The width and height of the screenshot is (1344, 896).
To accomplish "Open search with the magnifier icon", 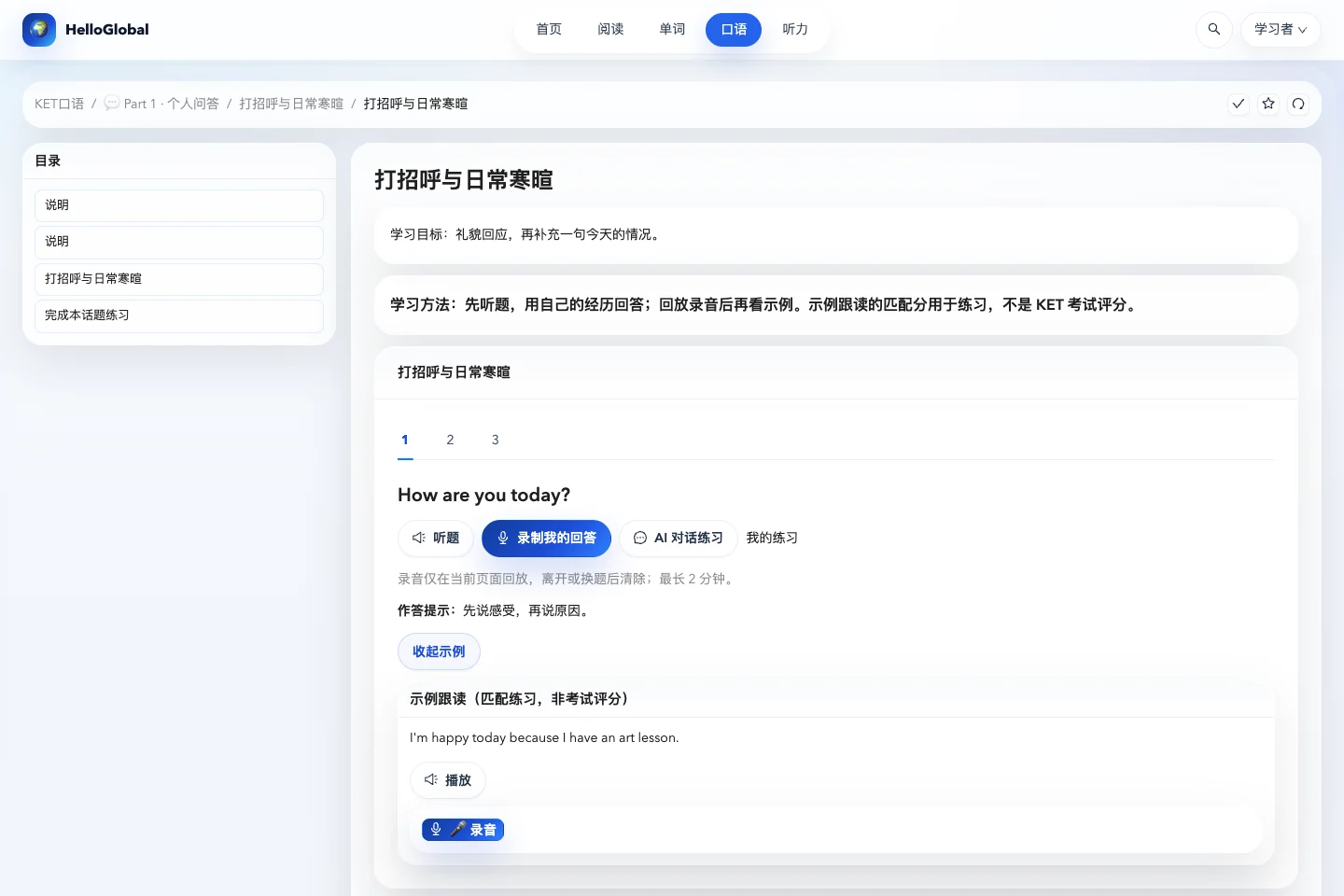I will click(x=1214, y=30).
